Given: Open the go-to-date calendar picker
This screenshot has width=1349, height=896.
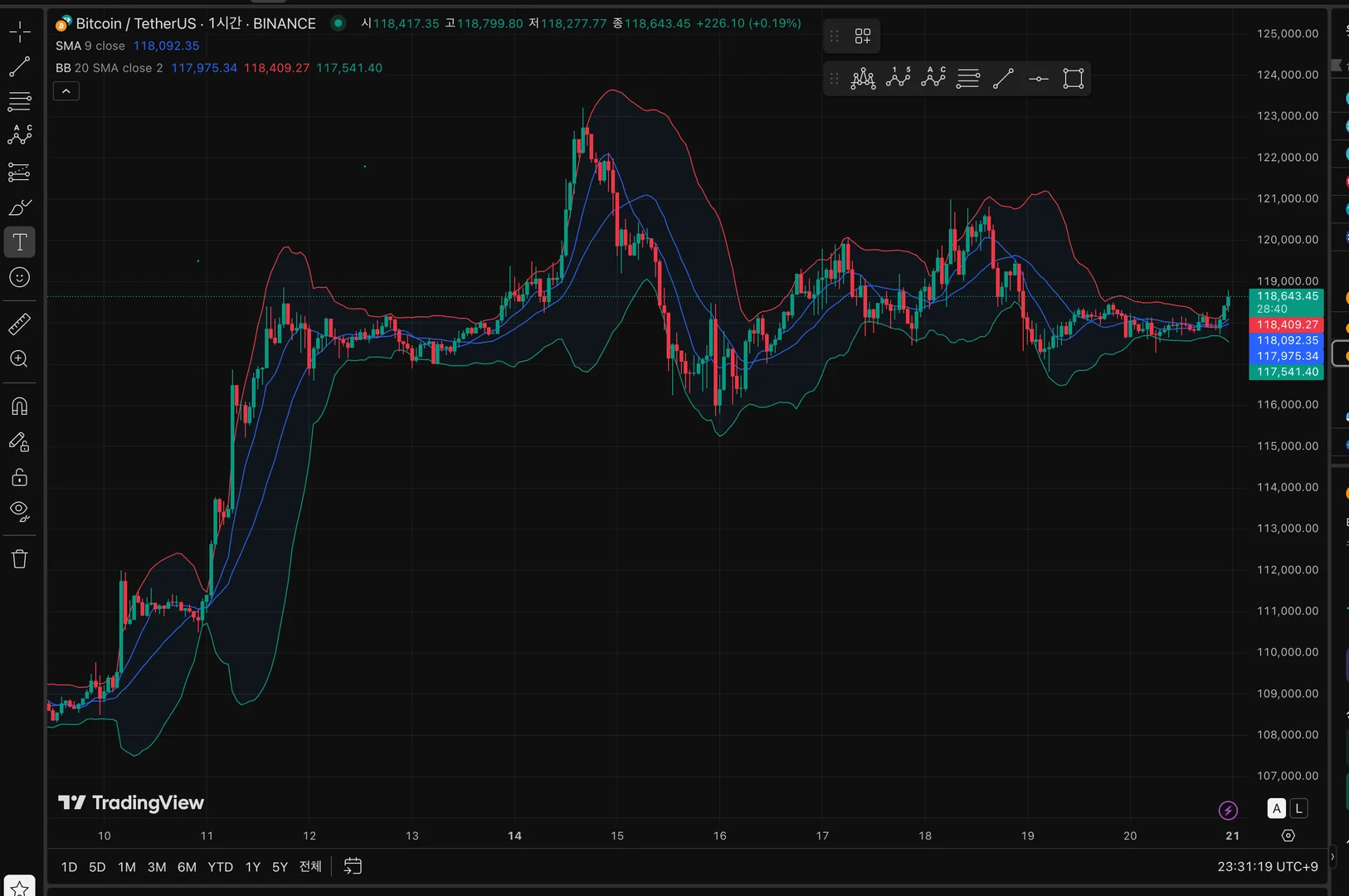Looking at the screenshot, I should point(353,866).
